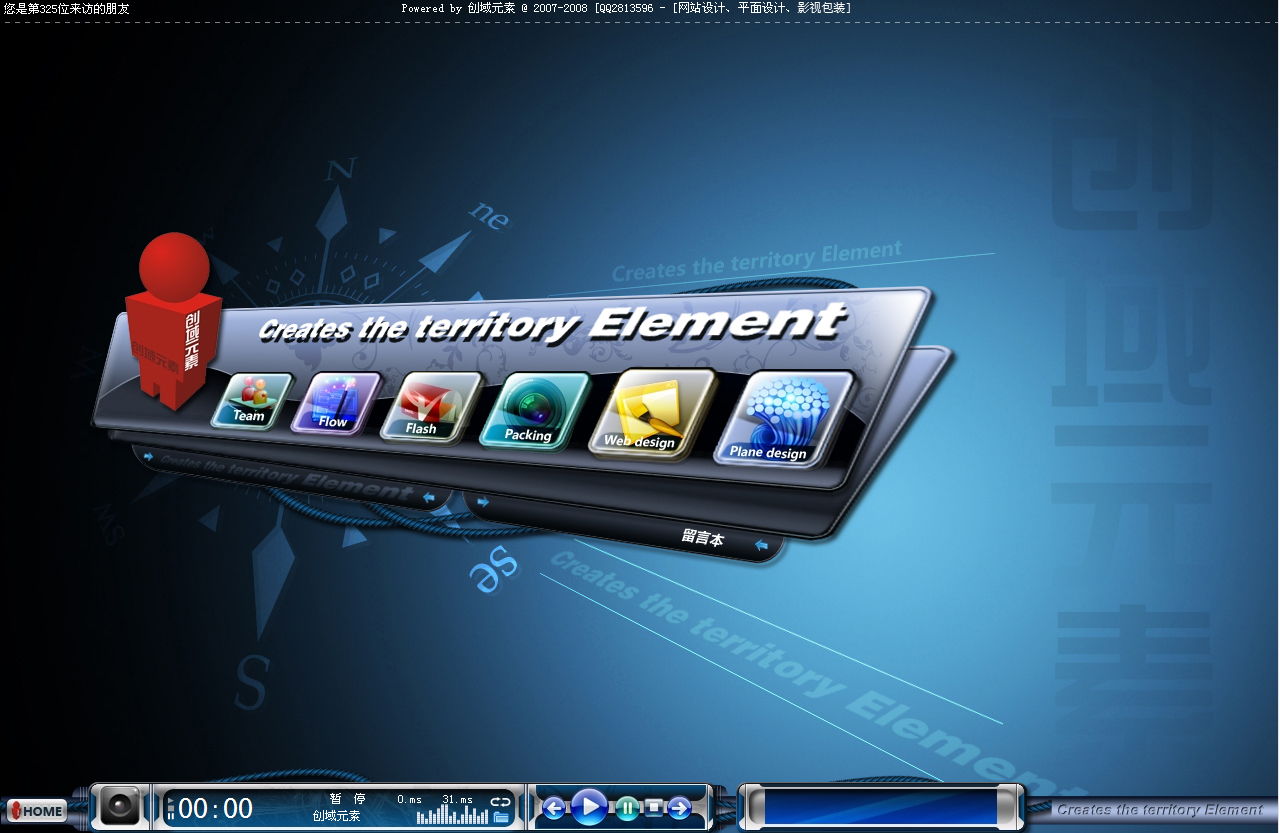This screenshot has height=833, width=1280.
Task: Pause the music player
Action: 627,807
